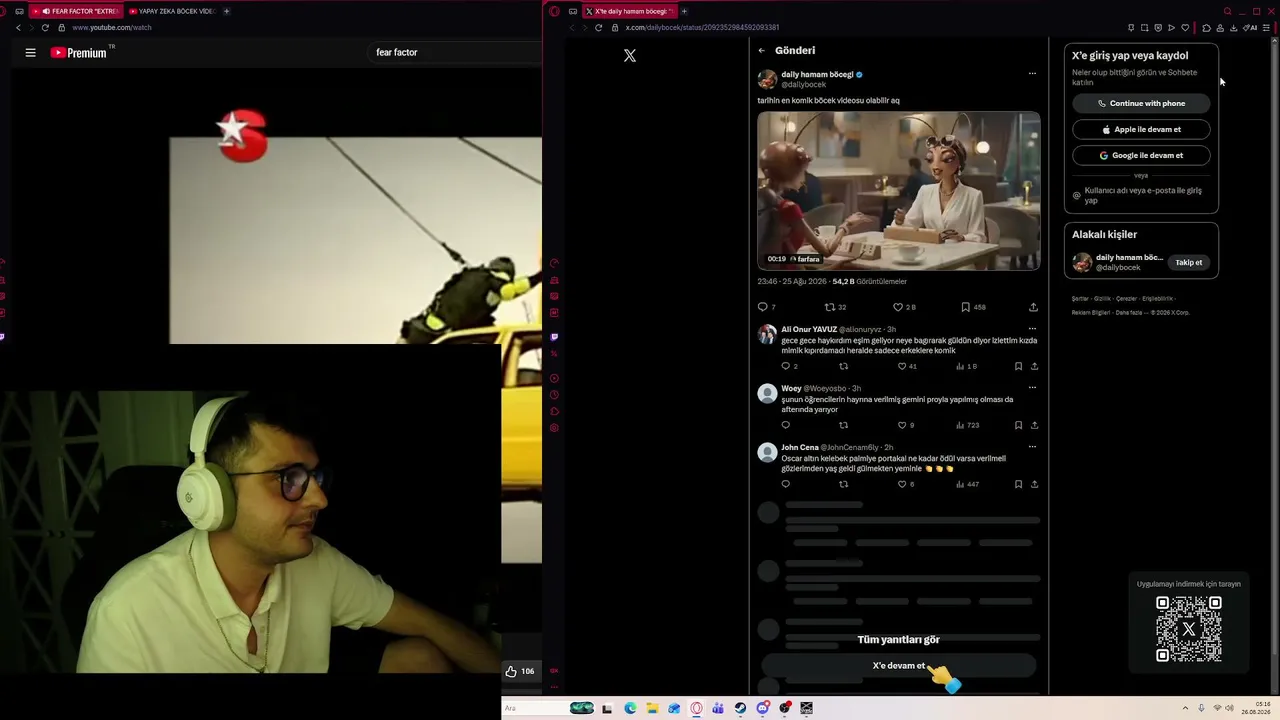Open more options on daily hamam böceği post
The image size is (1280, 720).
click(x=1032, y=73)
